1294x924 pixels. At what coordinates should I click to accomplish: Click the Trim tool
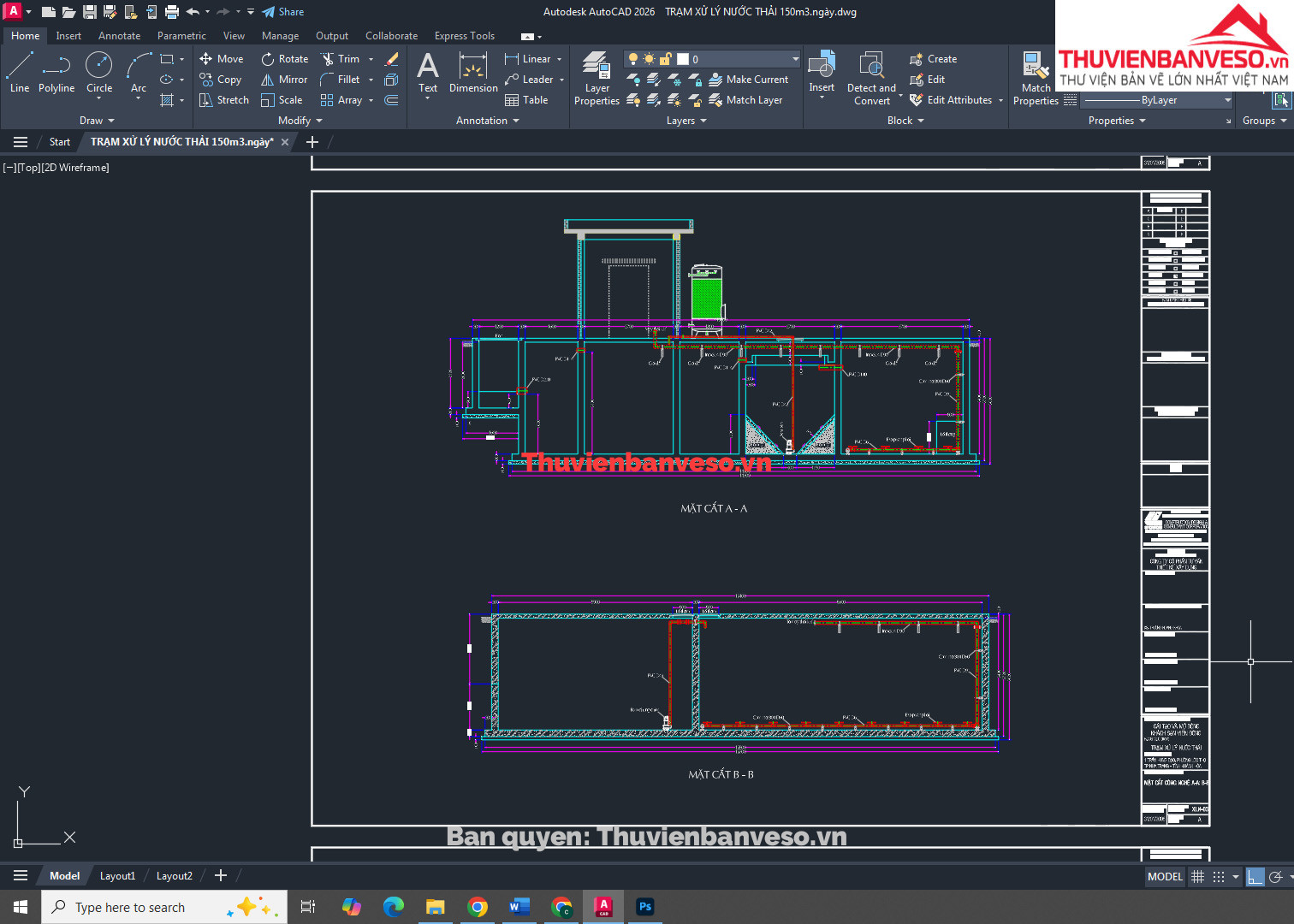[340, 59]
